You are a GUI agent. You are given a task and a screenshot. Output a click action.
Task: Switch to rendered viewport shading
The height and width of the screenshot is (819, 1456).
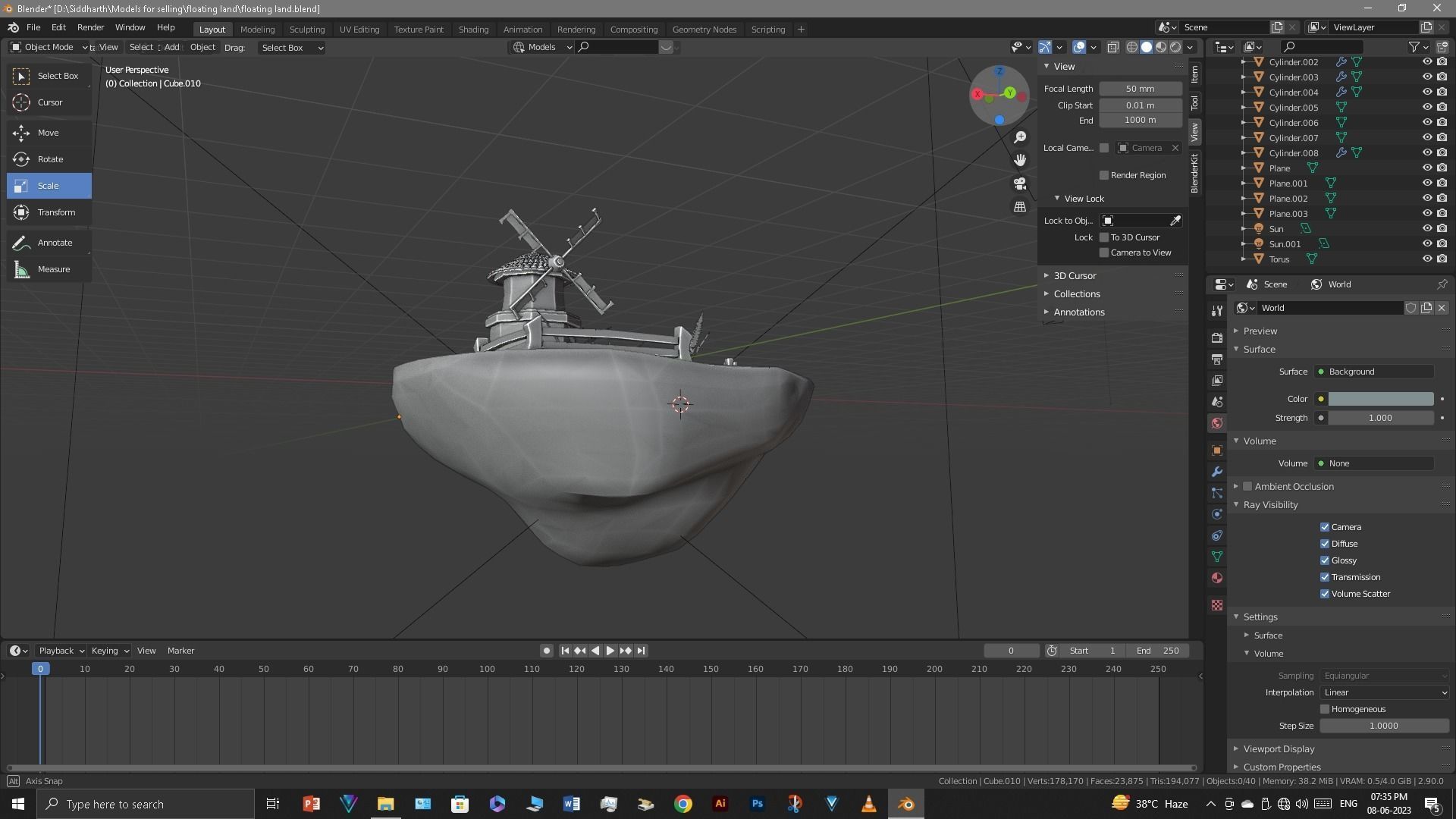(x=1175, y=47)
